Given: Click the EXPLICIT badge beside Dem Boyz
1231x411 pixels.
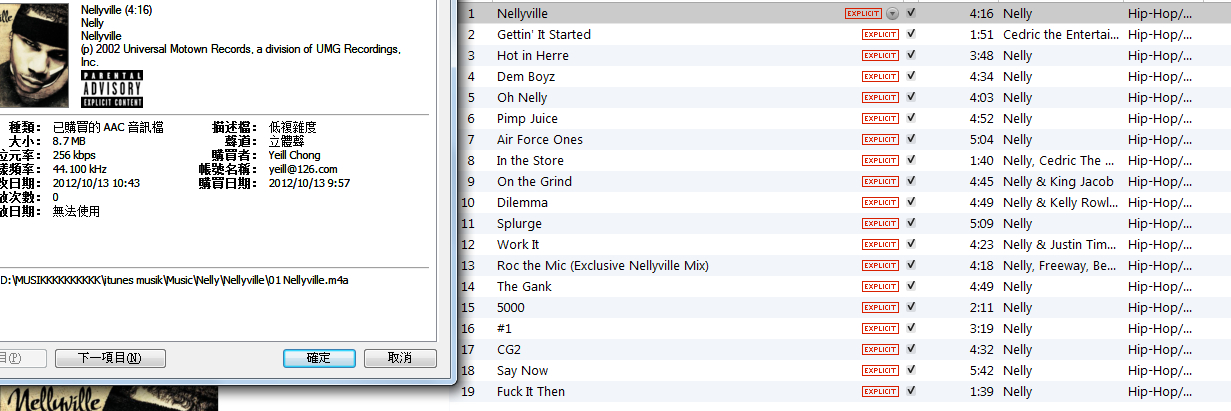Looking at the screenshot, I should (x=880, y=76).
